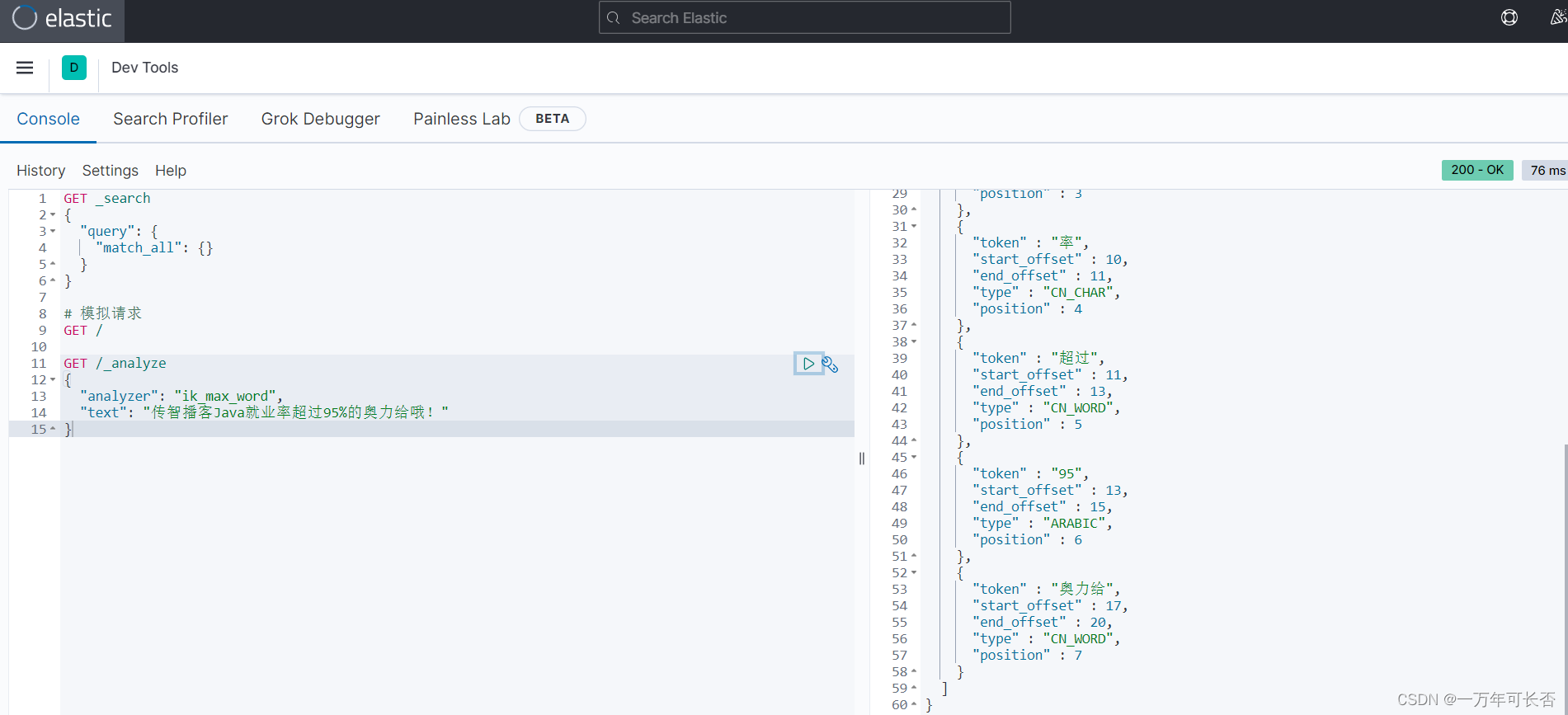1568x715 pixels.
Task: Open the Painless Lab tab
Action: click(x=461, y=119)
